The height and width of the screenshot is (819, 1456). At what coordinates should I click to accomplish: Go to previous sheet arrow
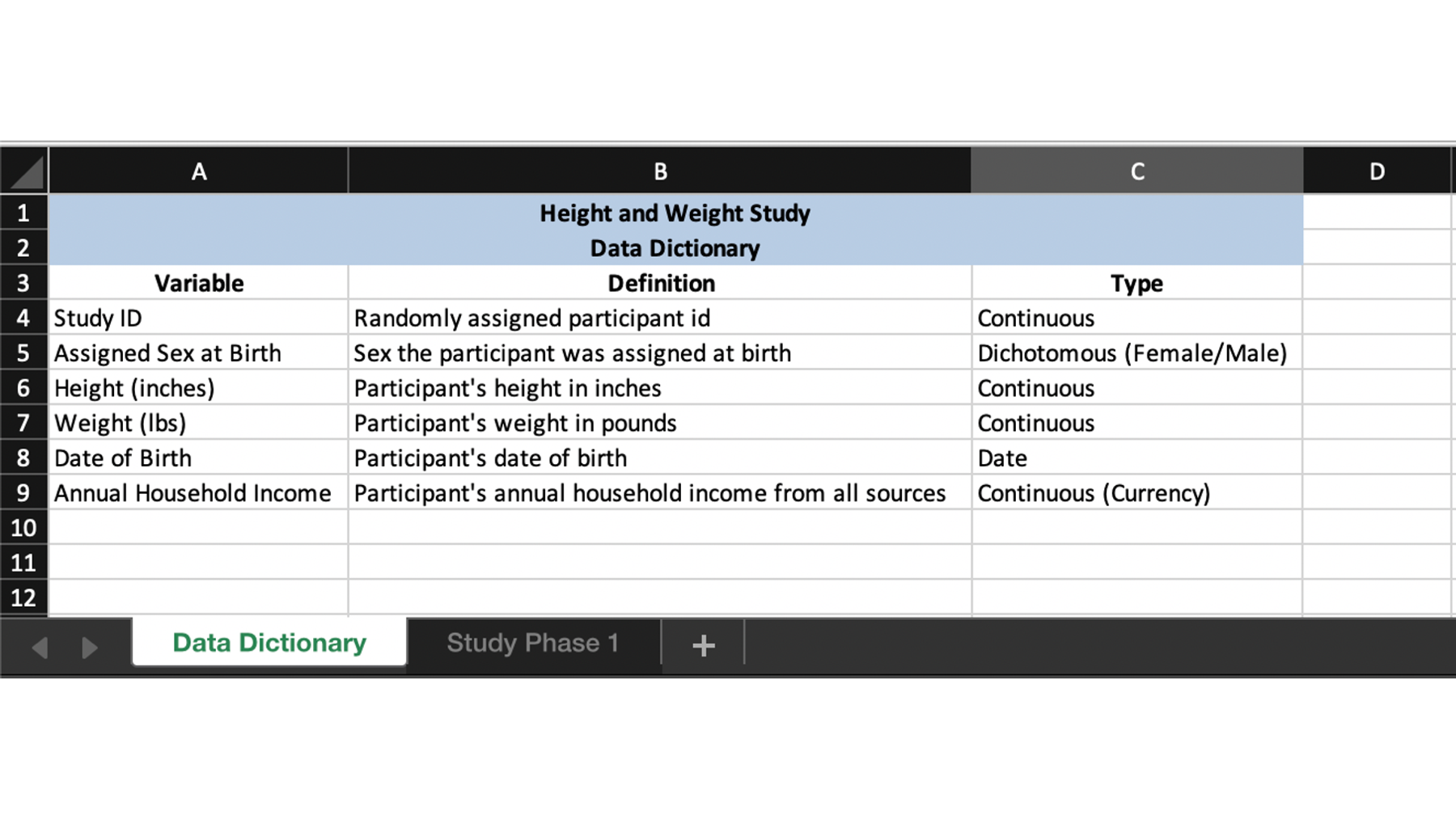[40, 647]
